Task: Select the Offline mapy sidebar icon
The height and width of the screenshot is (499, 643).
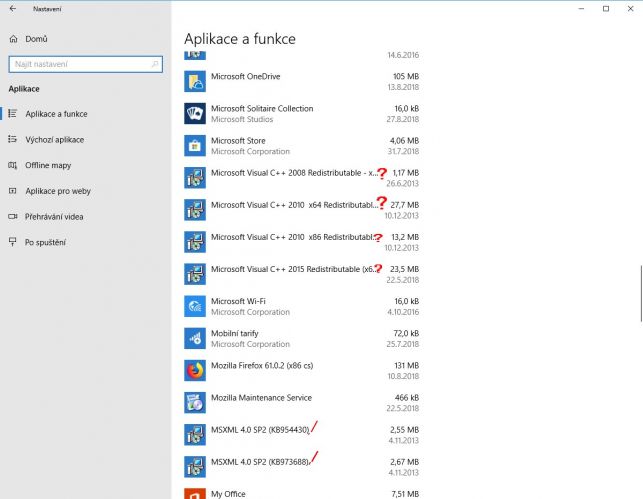Action: coord(13,165)
